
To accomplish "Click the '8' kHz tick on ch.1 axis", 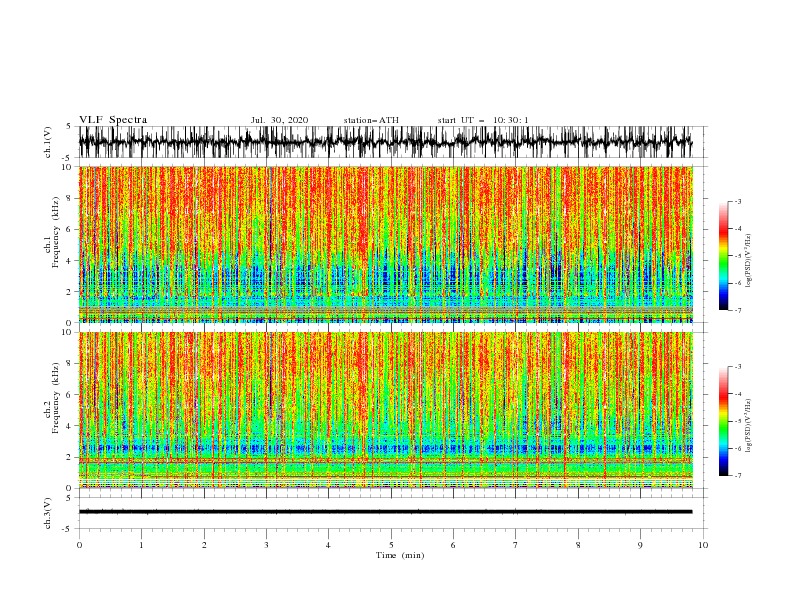I will point(69,198).
